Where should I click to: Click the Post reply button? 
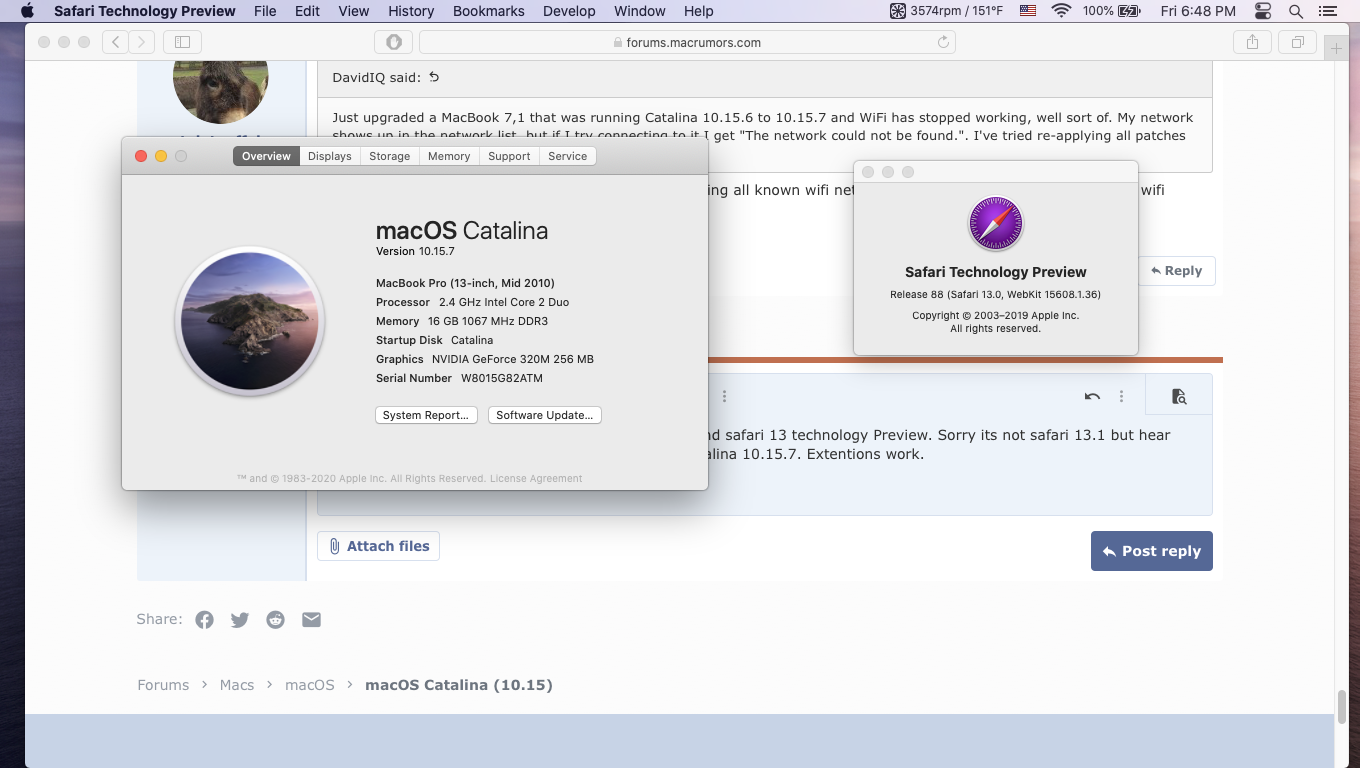[1151, 551]
